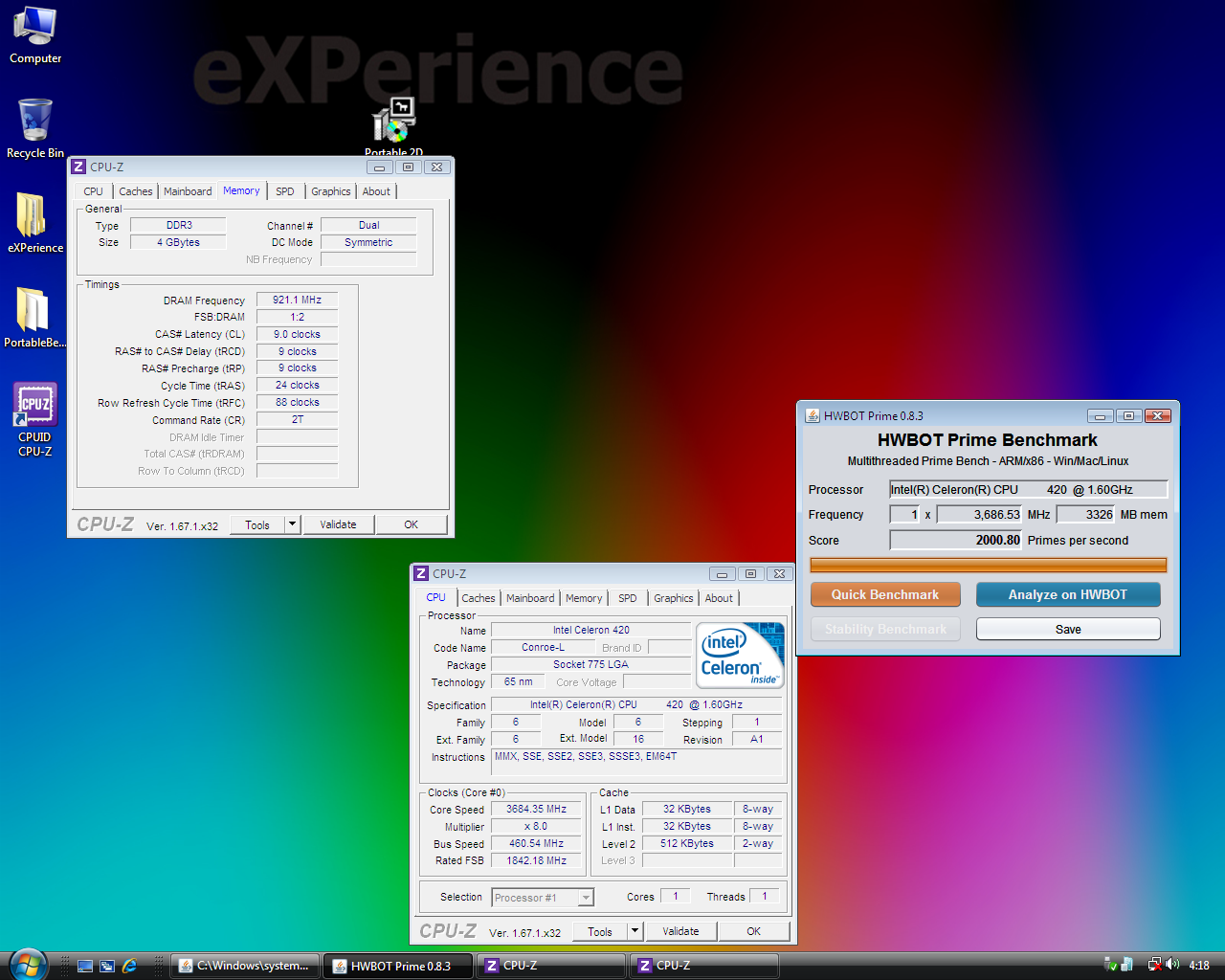Click the CAS# Latency 9.0 clocks value

click(x=297, y=334)
